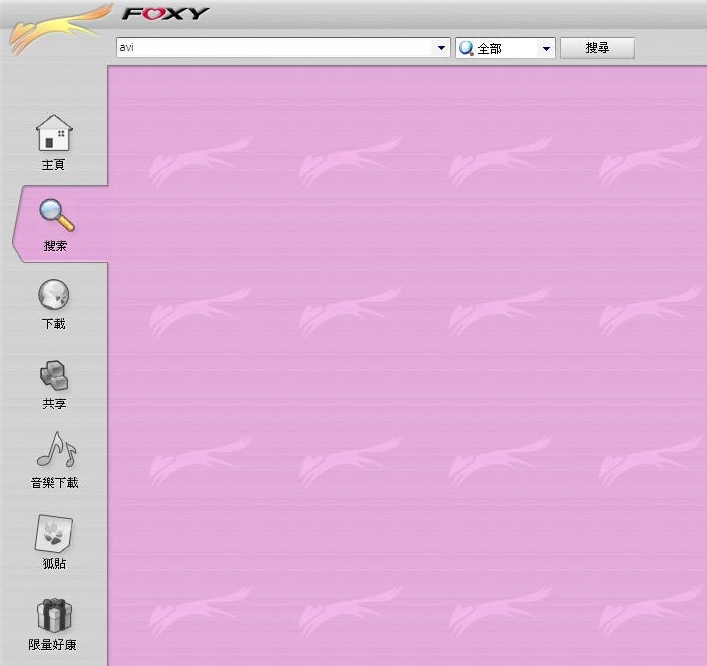Image resolution: width=707 pixels, height=666 pixels.
Task: Expand the avi search history dropdown arrow
Action: coord(441,48)
